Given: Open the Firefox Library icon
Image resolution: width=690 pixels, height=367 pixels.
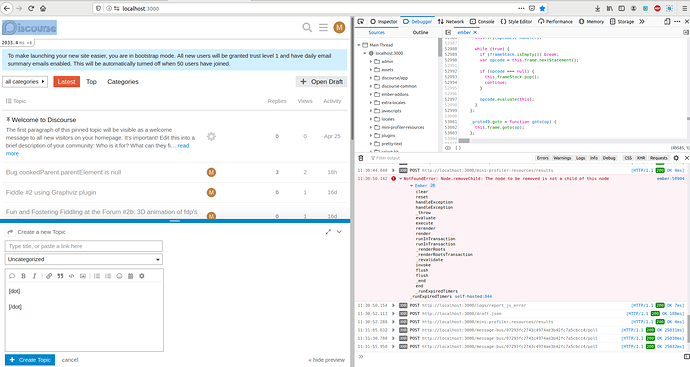Looking at the screenshot, I should (609, 8).
